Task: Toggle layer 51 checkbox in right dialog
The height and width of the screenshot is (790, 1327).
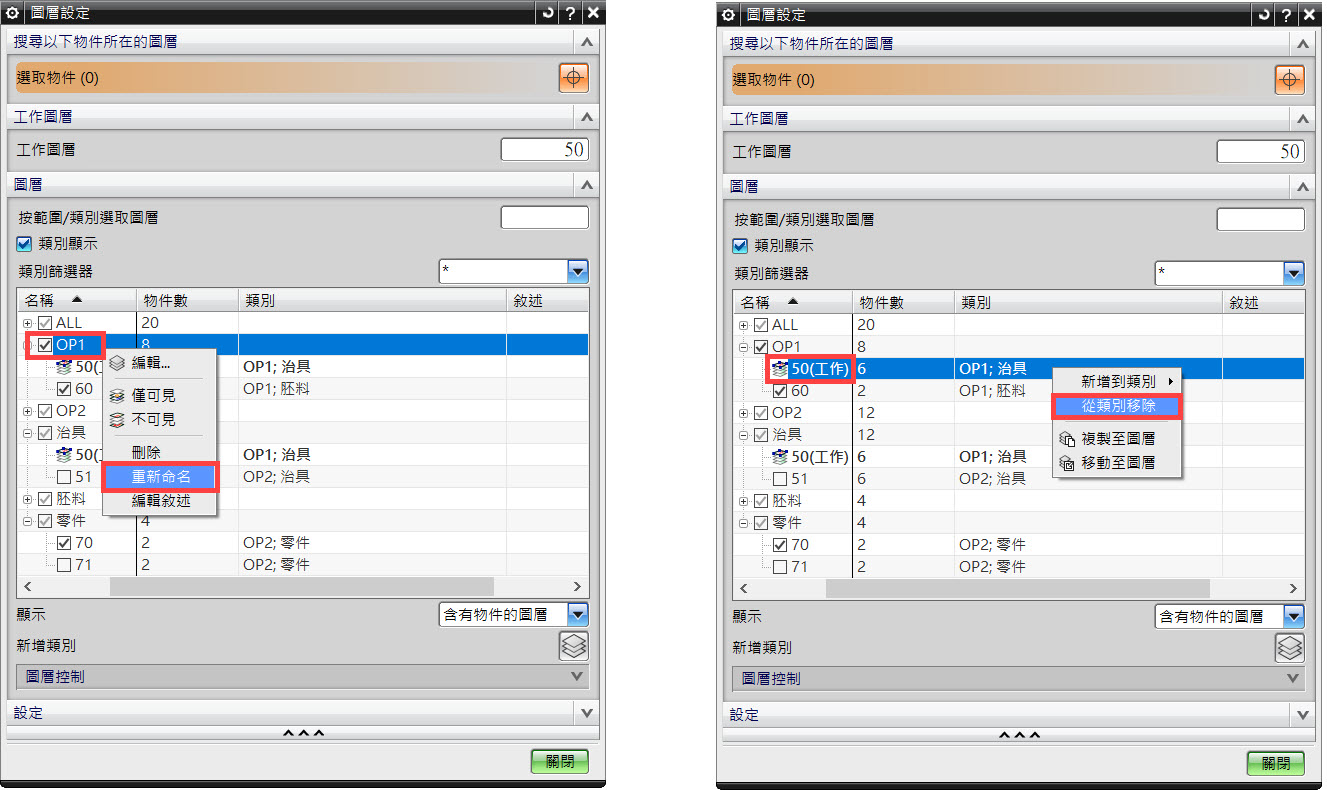Action: pos(781,479)
